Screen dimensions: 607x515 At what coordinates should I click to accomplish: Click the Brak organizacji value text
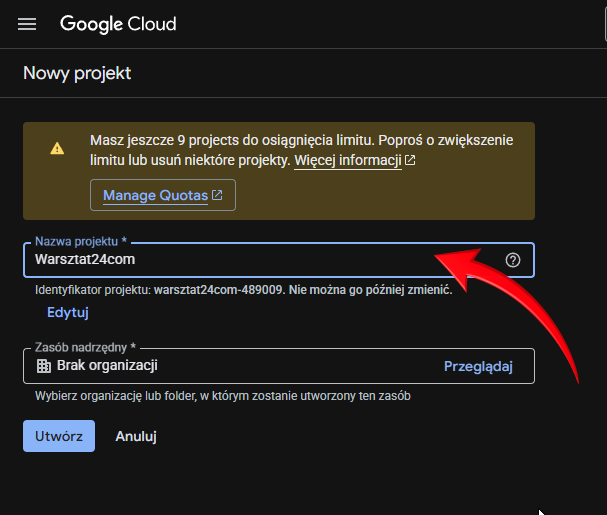coord(107,366)
